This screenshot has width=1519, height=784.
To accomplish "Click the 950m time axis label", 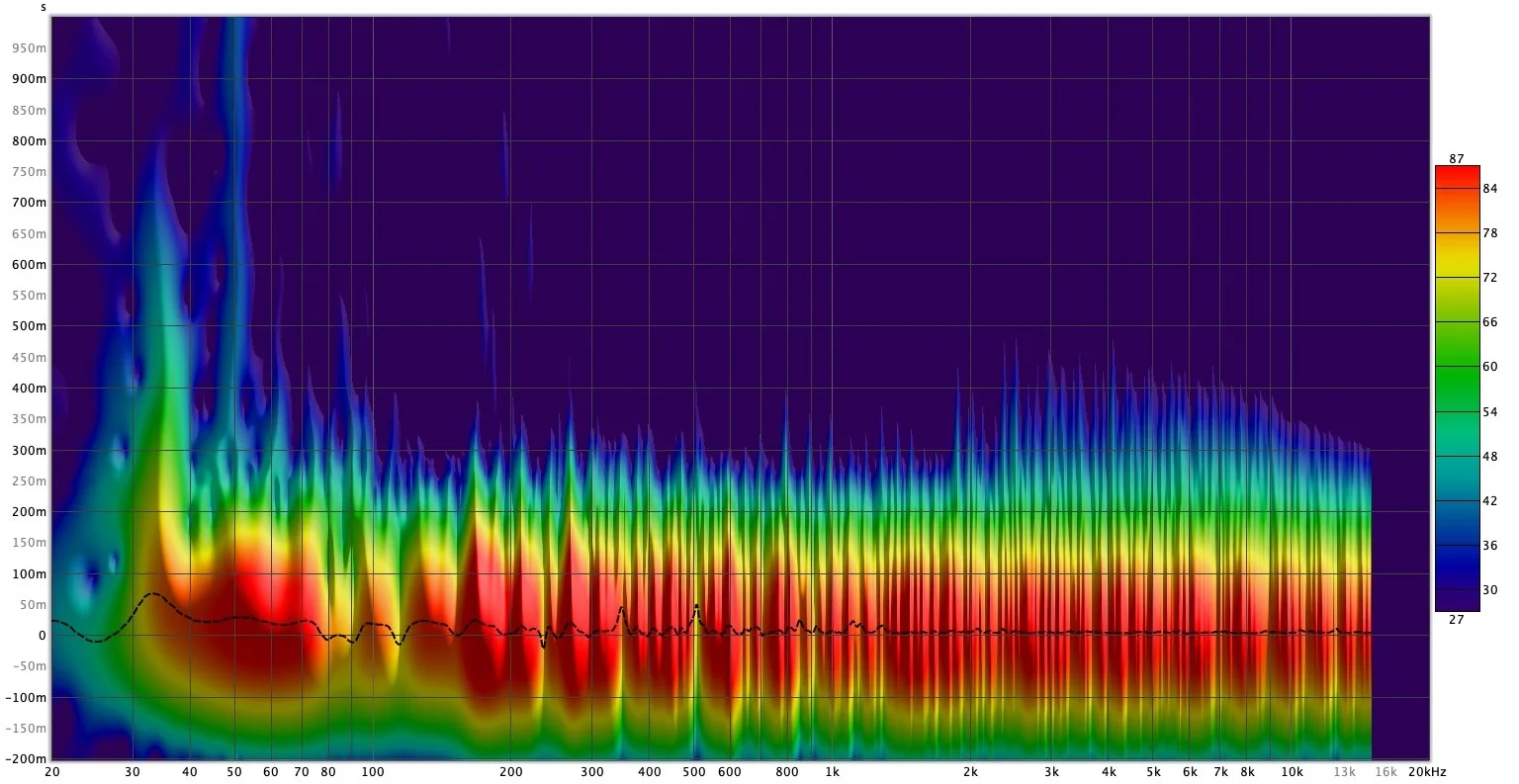I will pyautogui.click(x=30, y=47).
